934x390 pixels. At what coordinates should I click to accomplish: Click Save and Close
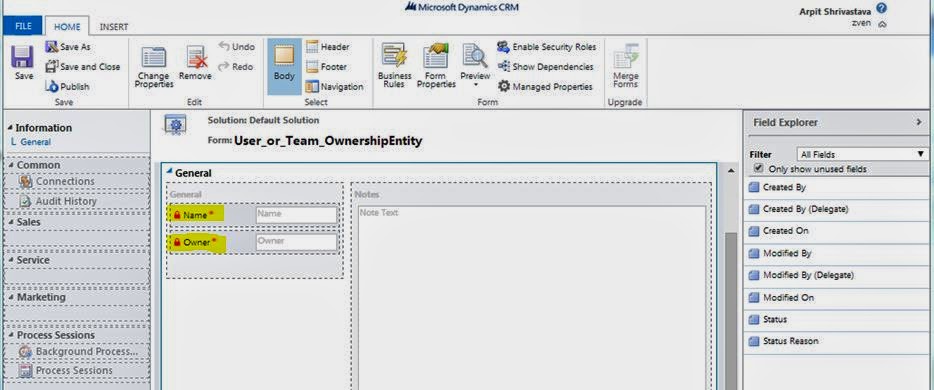[83, 67]
